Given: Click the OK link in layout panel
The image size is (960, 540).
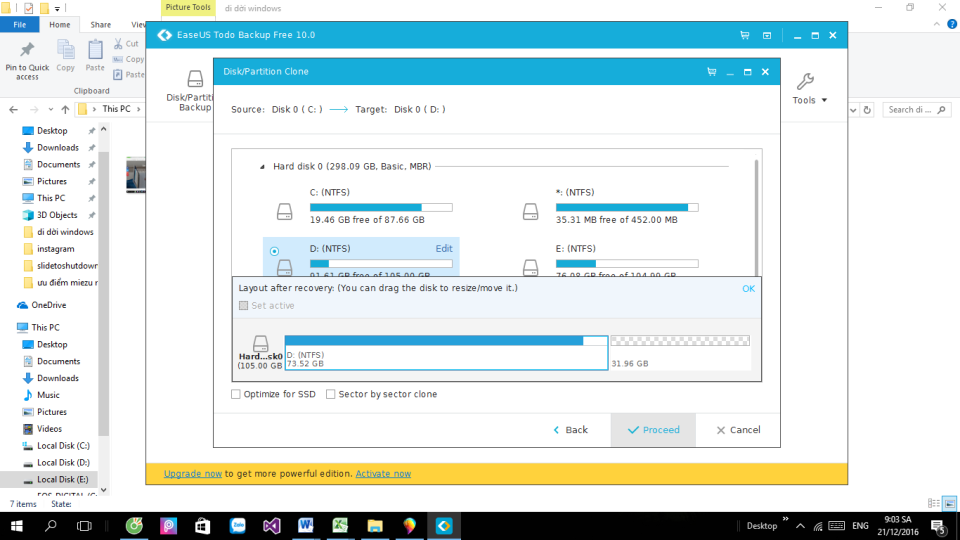Looking at the screenshot, I should 748,288.
